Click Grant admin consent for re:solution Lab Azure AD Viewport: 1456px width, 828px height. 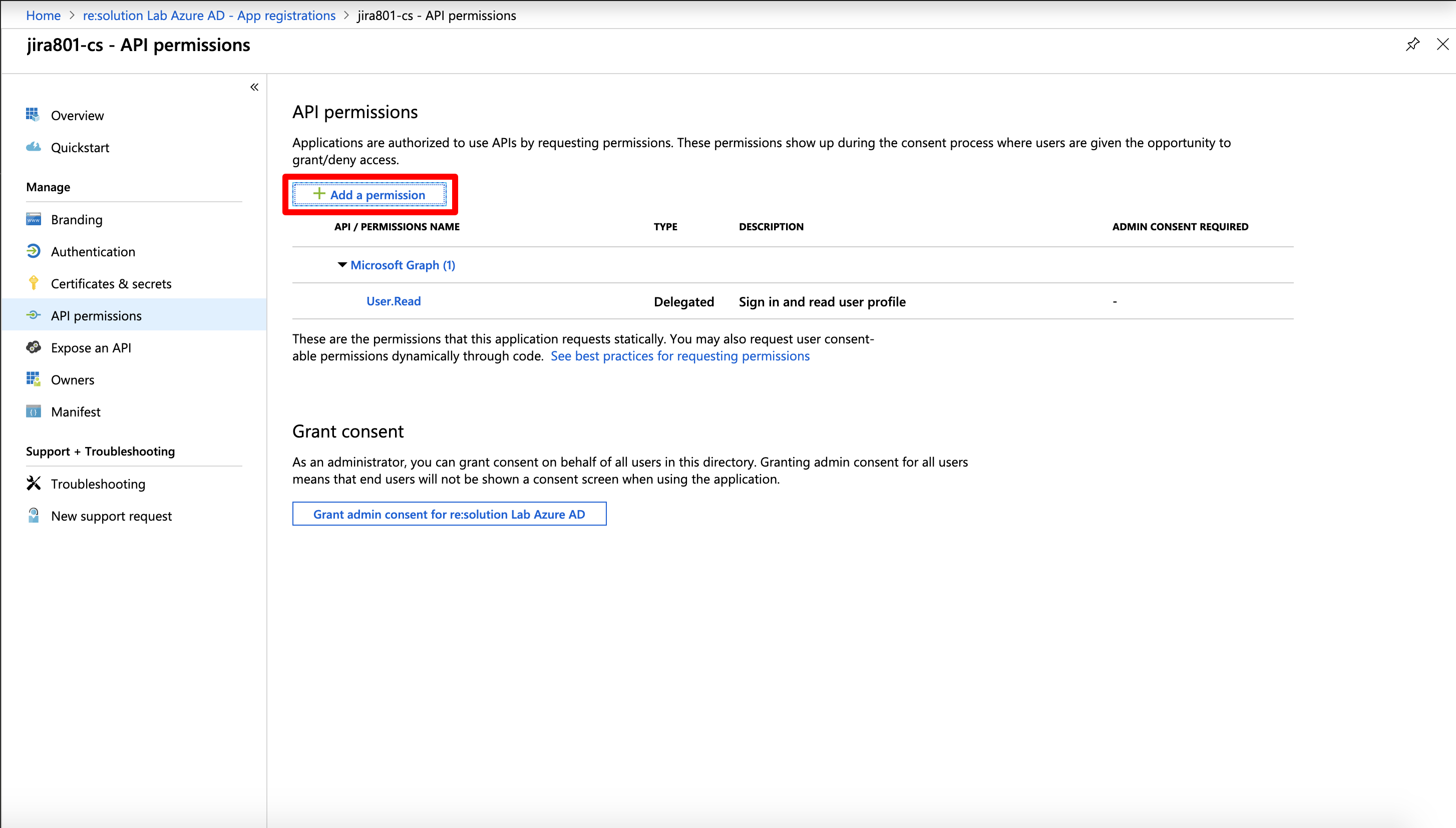pyautogui.click(x=449, y=514)
